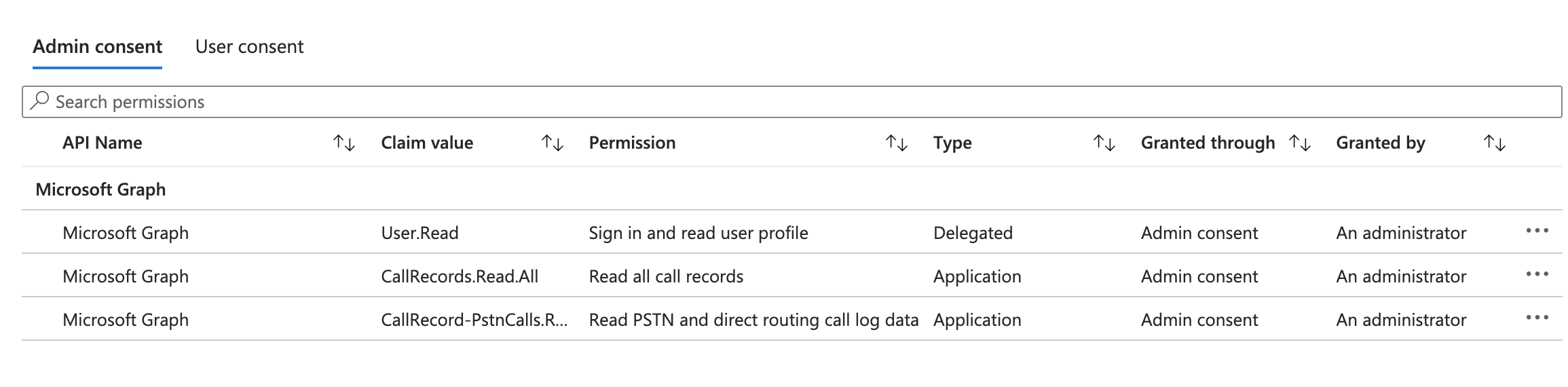
Task: Select the Admin consent tab
Action: point(97,46)
